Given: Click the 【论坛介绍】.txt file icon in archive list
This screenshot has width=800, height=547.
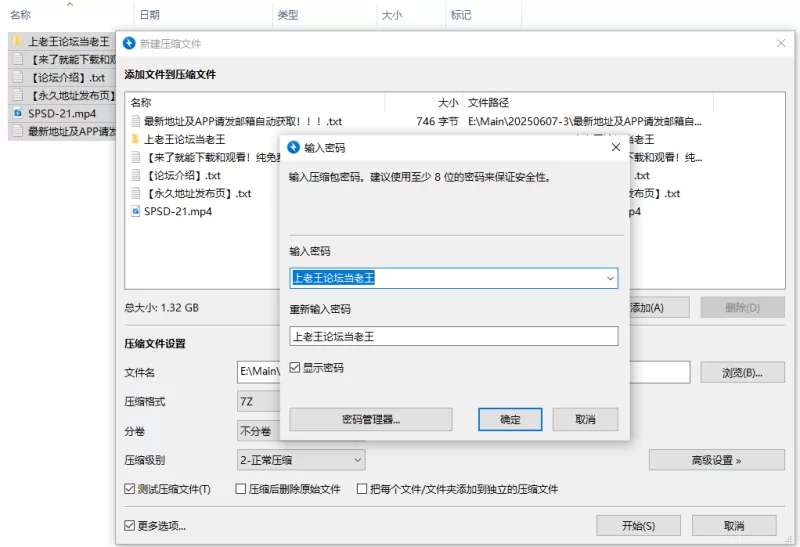Looking at the screenshot, I should pos(135,175).
